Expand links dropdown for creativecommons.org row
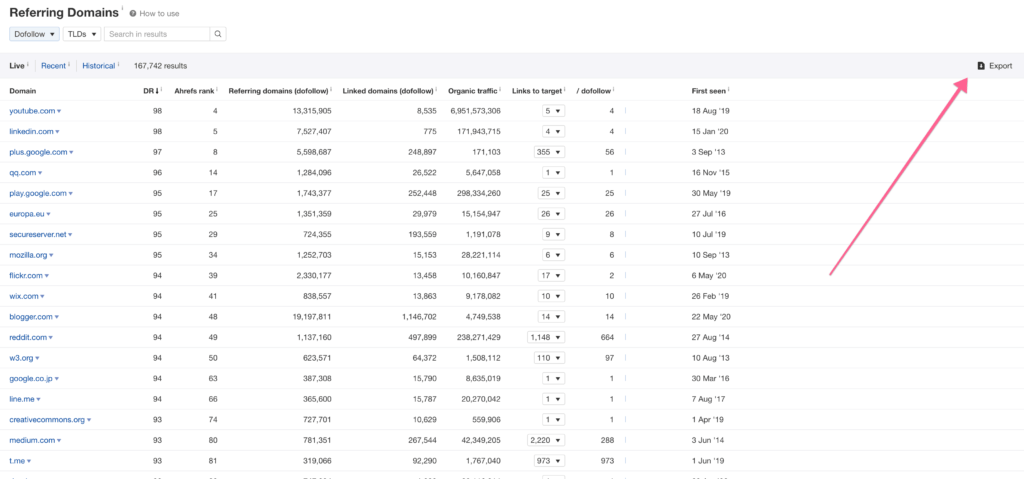Screen dimensions: 1024x479 tap(554, 420)
